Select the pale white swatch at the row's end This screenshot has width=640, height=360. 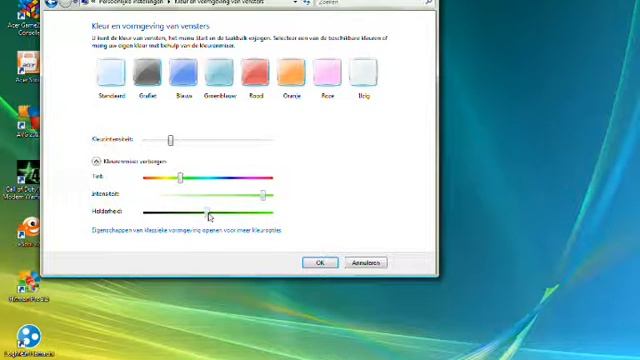coord(363,72)
